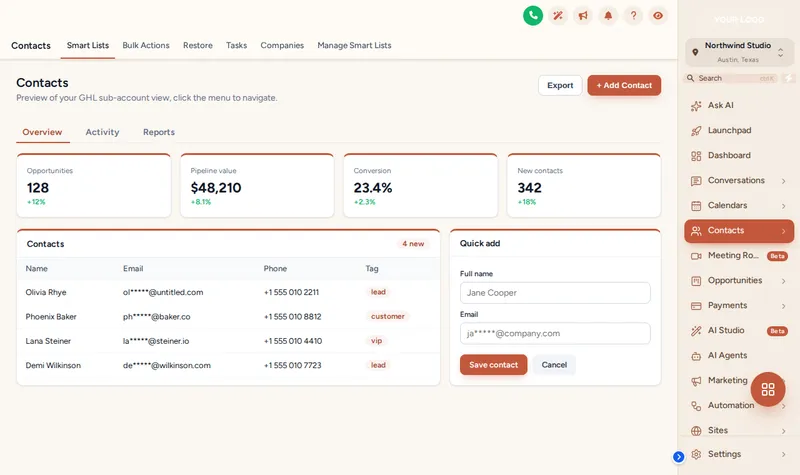Click the Ask AI sparkle icon
800x475 pixels.
click(x=696, y=106)
